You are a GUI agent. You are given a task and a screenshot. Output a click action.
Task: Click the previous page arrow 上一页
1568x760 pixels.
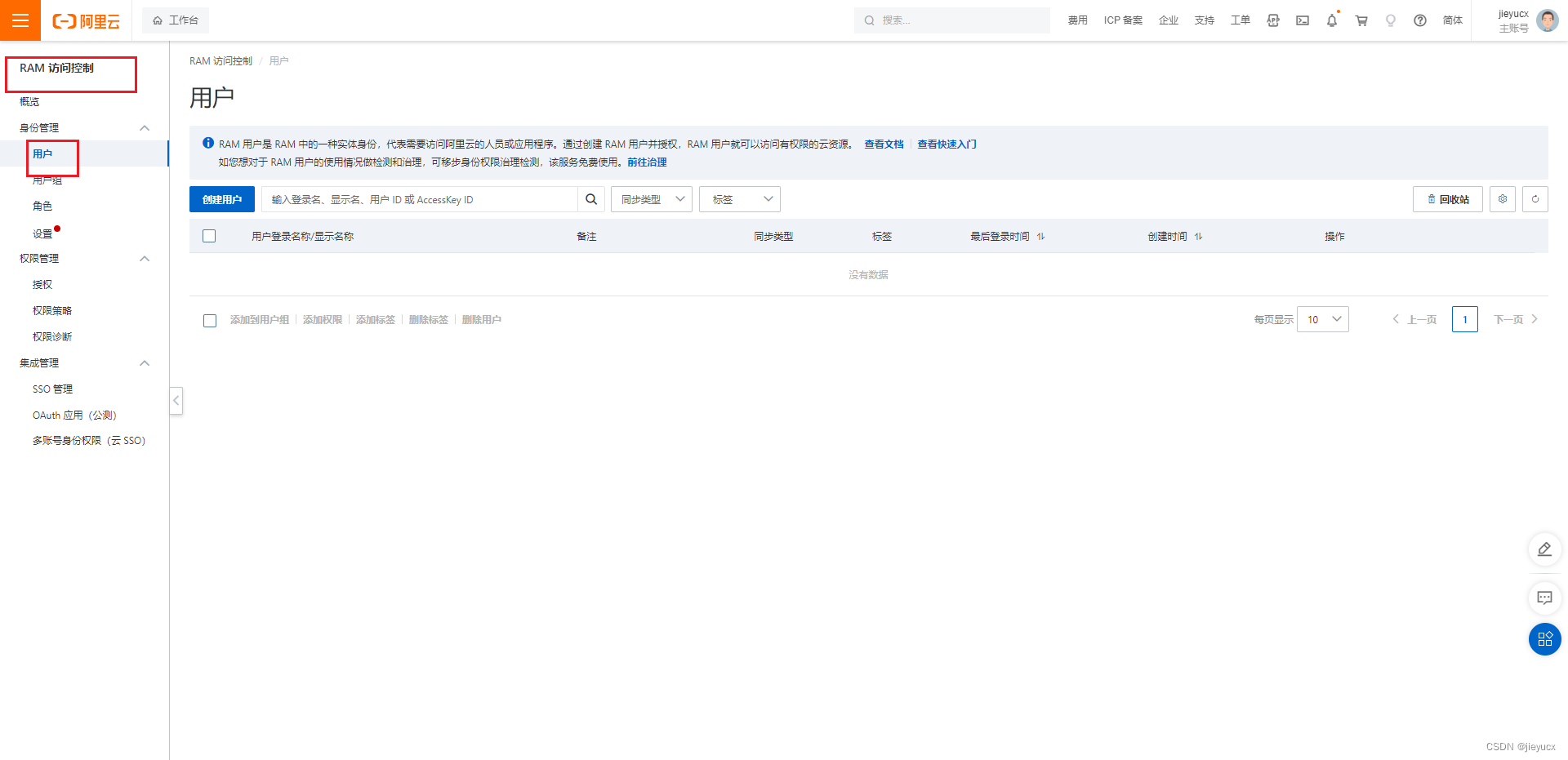1414,319
